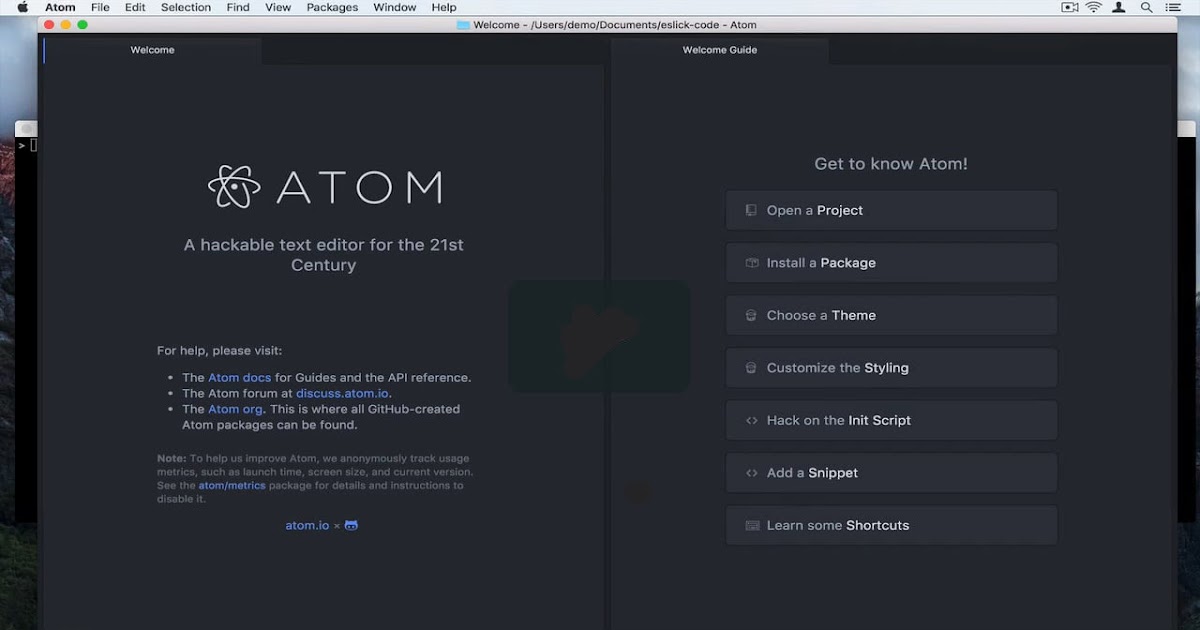
Task: Click the styling icon on Customize the Styling
Action: (750, 367)
